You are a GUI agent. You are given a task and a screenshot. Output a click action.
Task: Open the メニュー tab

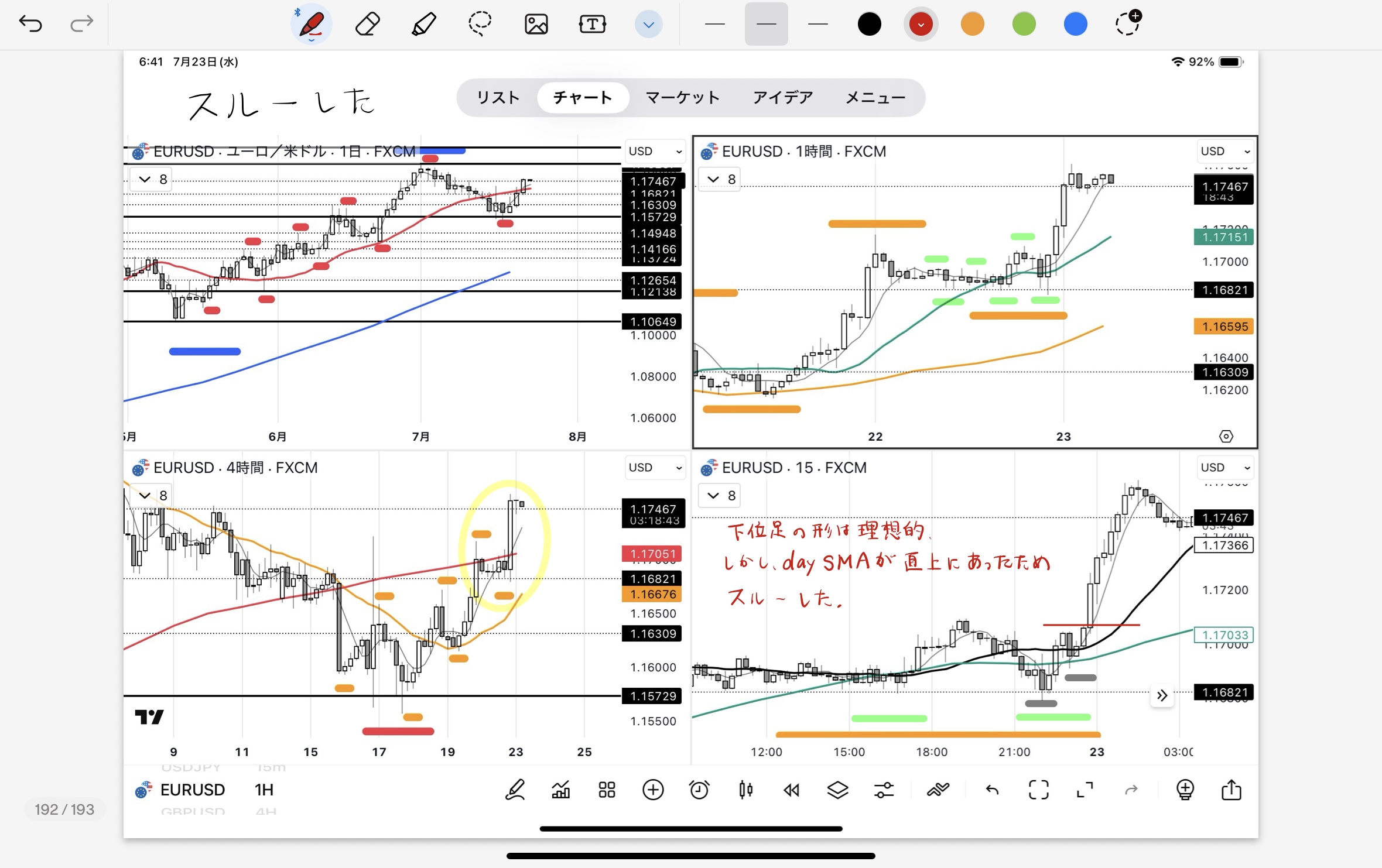coord(875,97)
